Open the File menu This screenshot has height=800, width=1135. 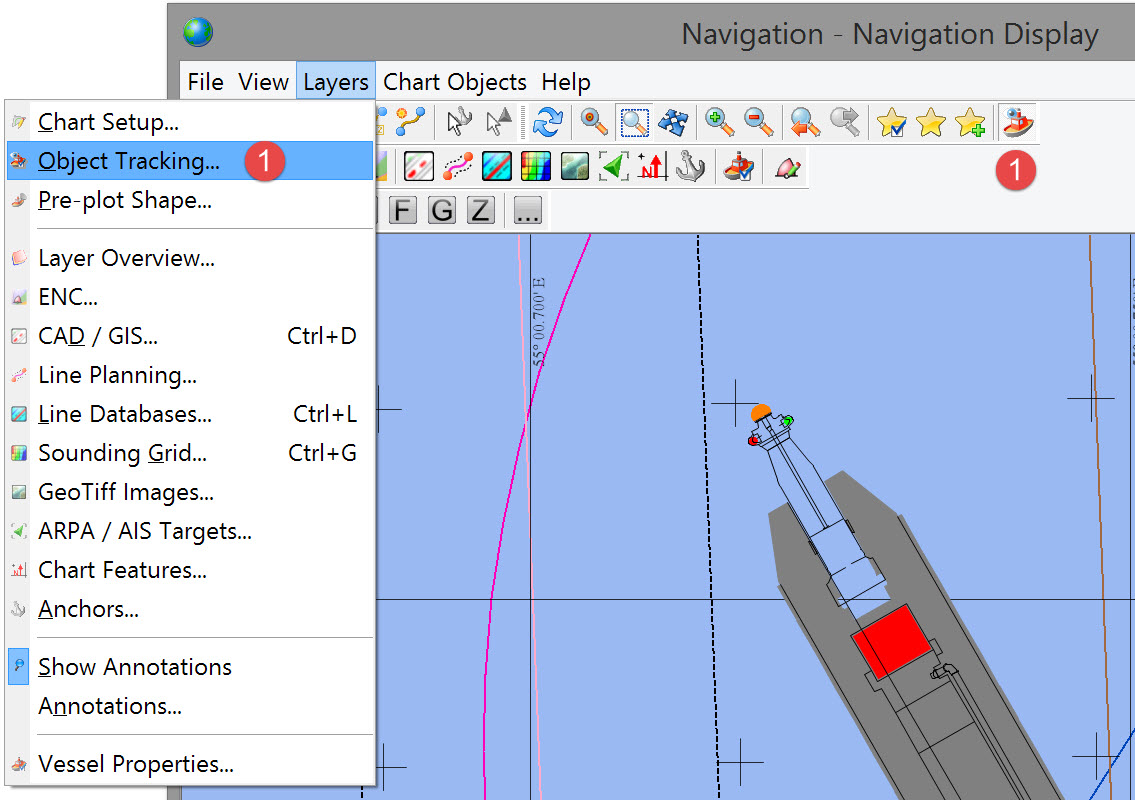click(x=205, y=82)
